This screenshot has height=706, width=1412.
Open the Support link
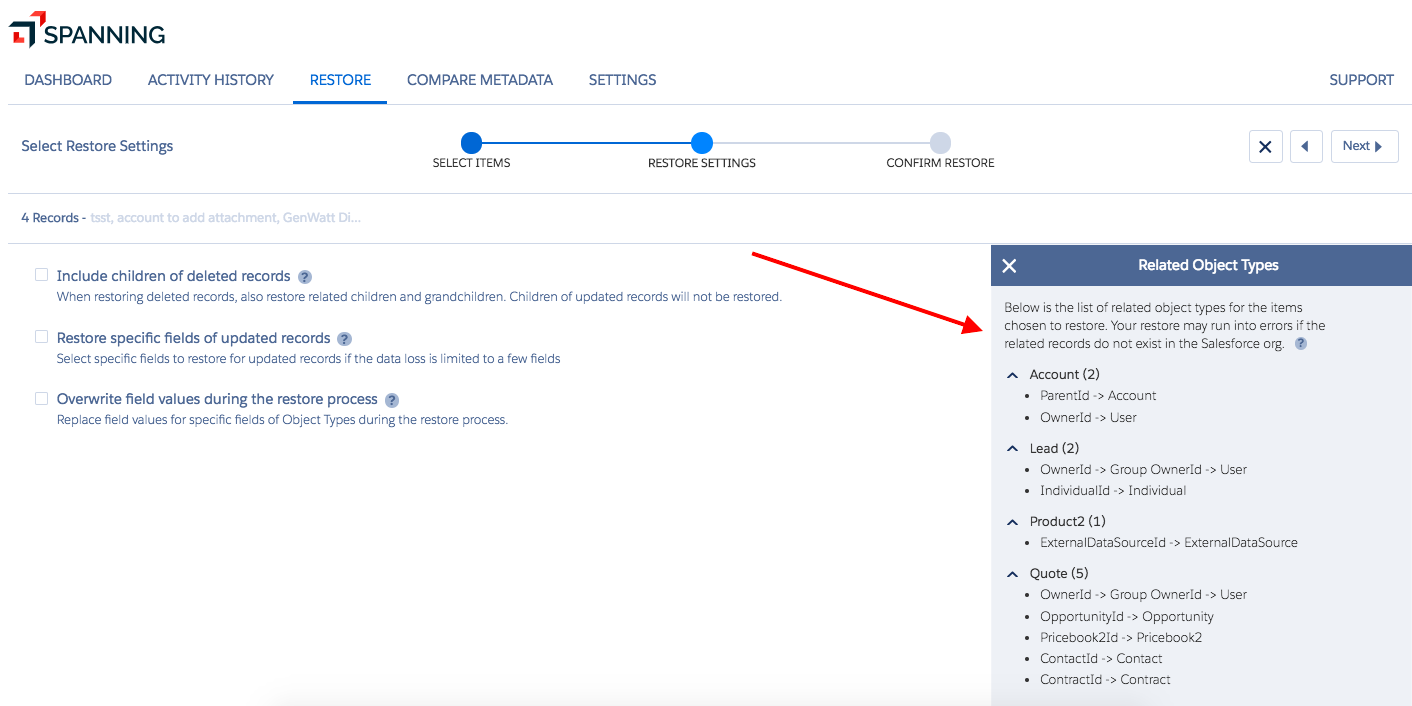coord(1360,80)
